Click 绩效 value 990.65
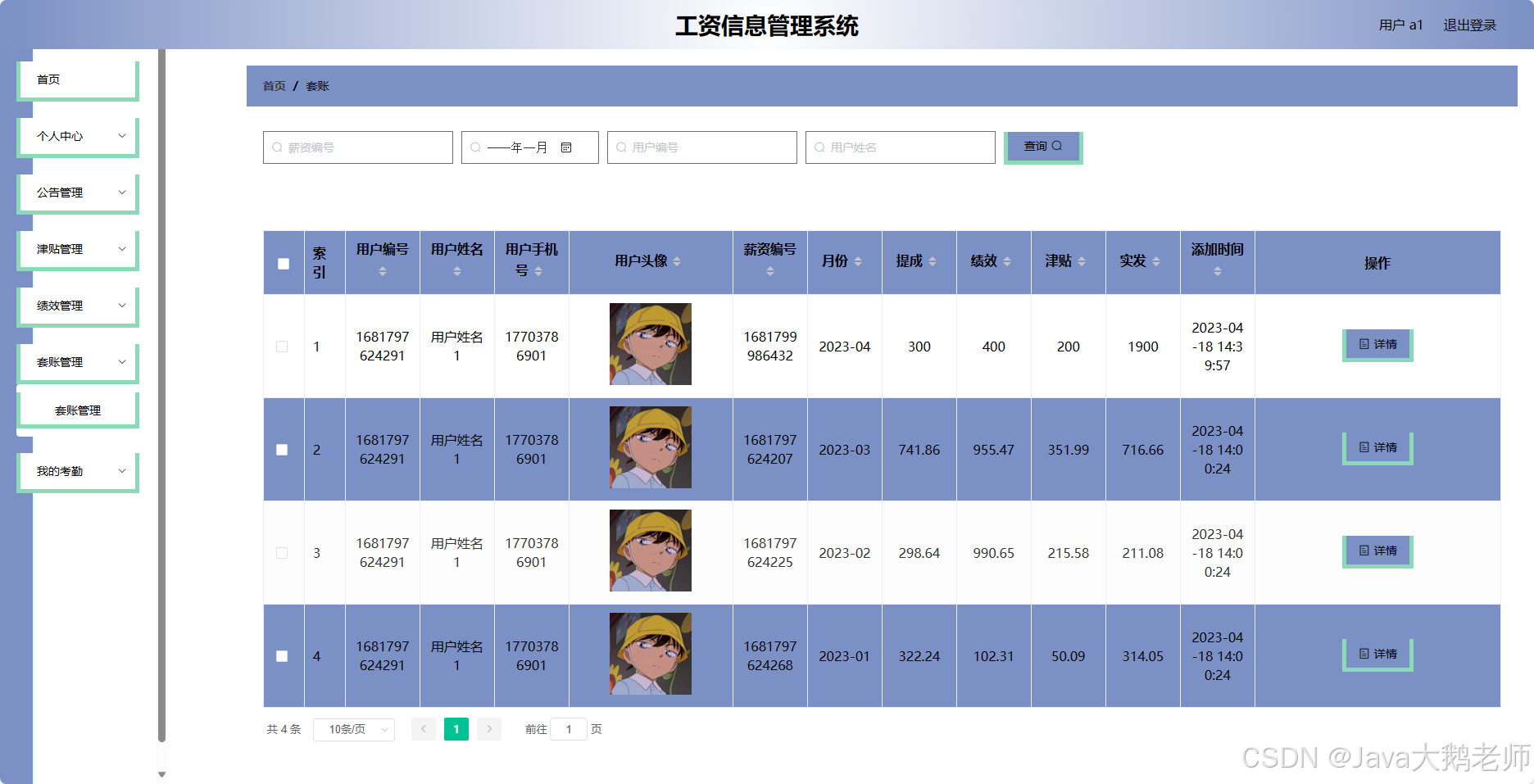This screenshot has width=1534, height=784. (994, 553)
